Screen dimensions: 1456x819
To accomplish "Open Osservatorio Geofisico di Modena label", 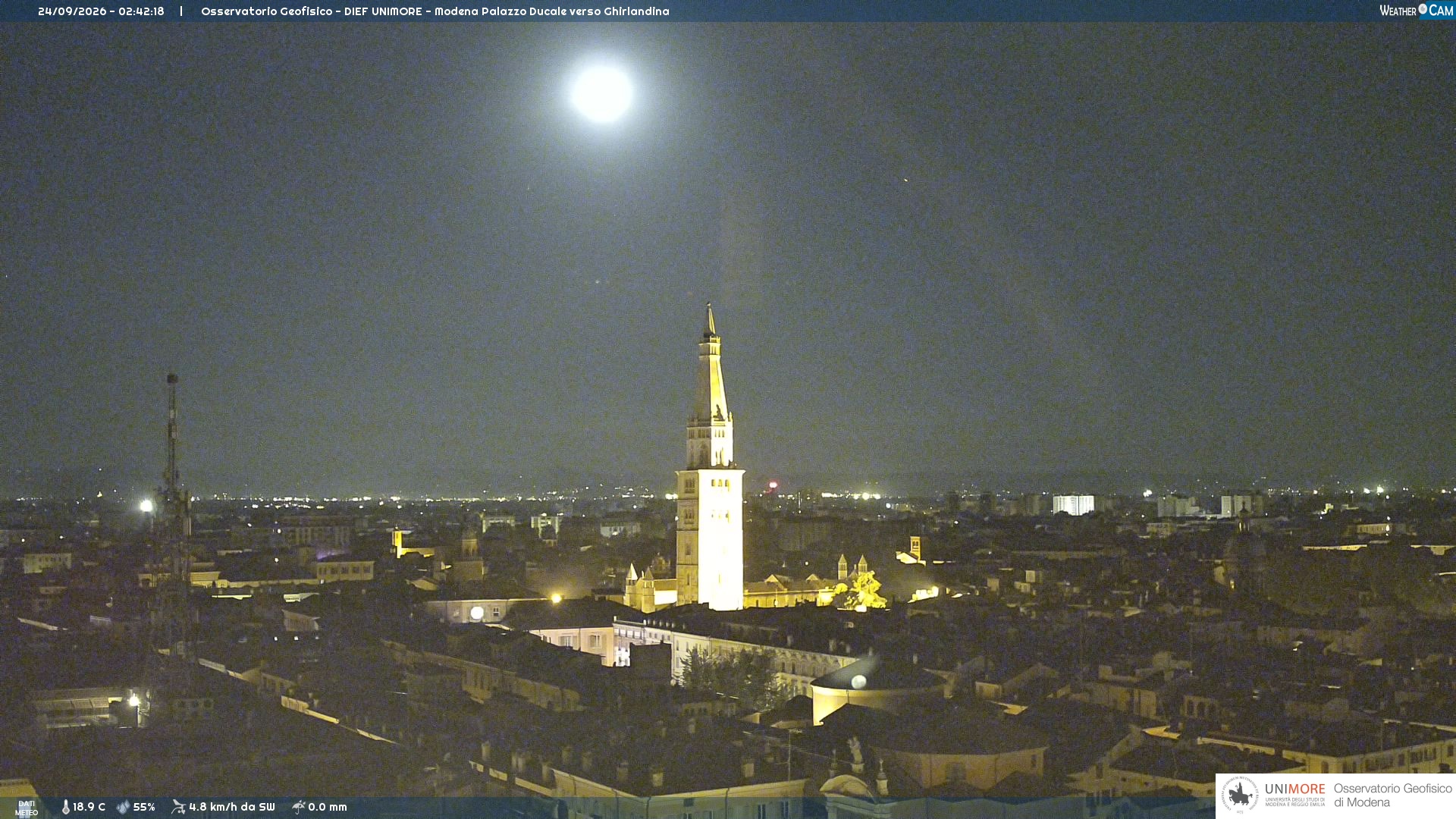I will 1392,795.
